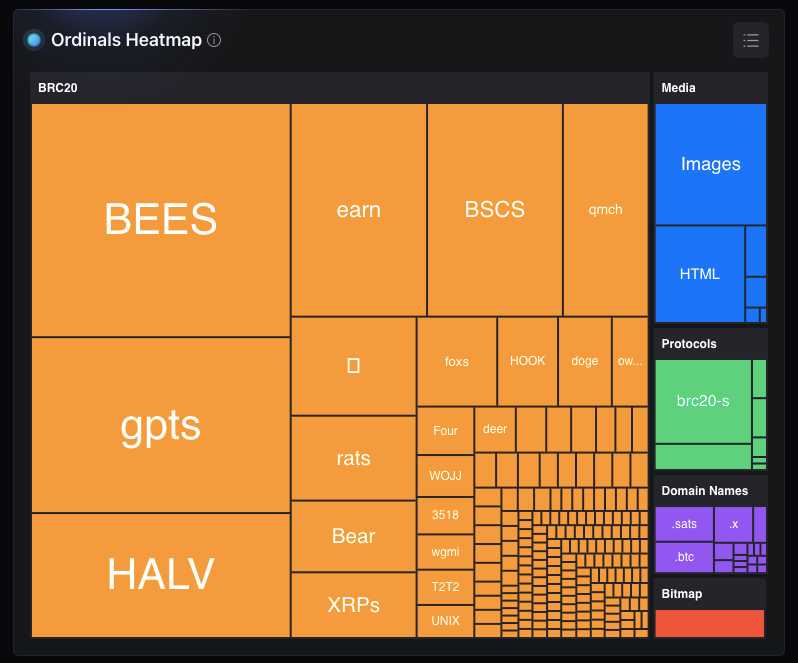The height and width of the screenshot is (663, 798).
Task: Click the Protocols category header
Action: pos(710,344)
